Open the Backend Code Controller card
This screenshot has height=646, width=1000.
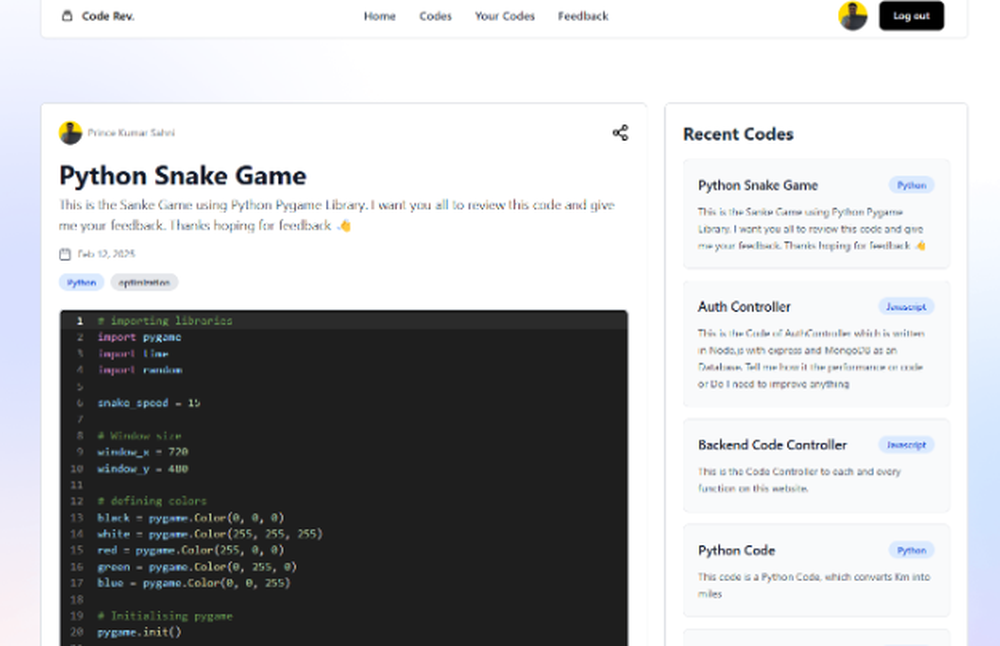pos(816,466)
